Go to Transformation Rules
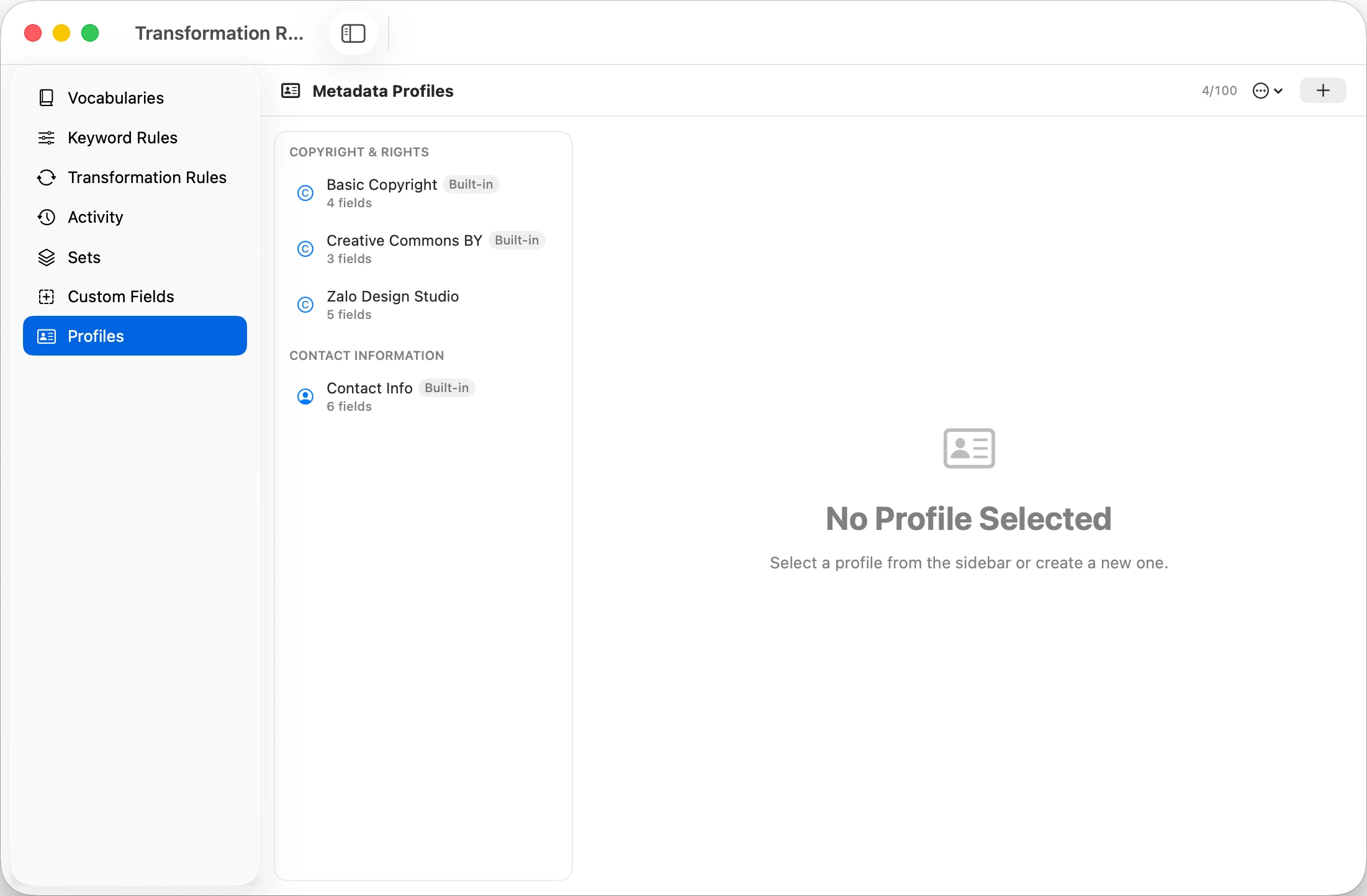This screenshot has height=896, width=1367. click(x=135, y=177)
